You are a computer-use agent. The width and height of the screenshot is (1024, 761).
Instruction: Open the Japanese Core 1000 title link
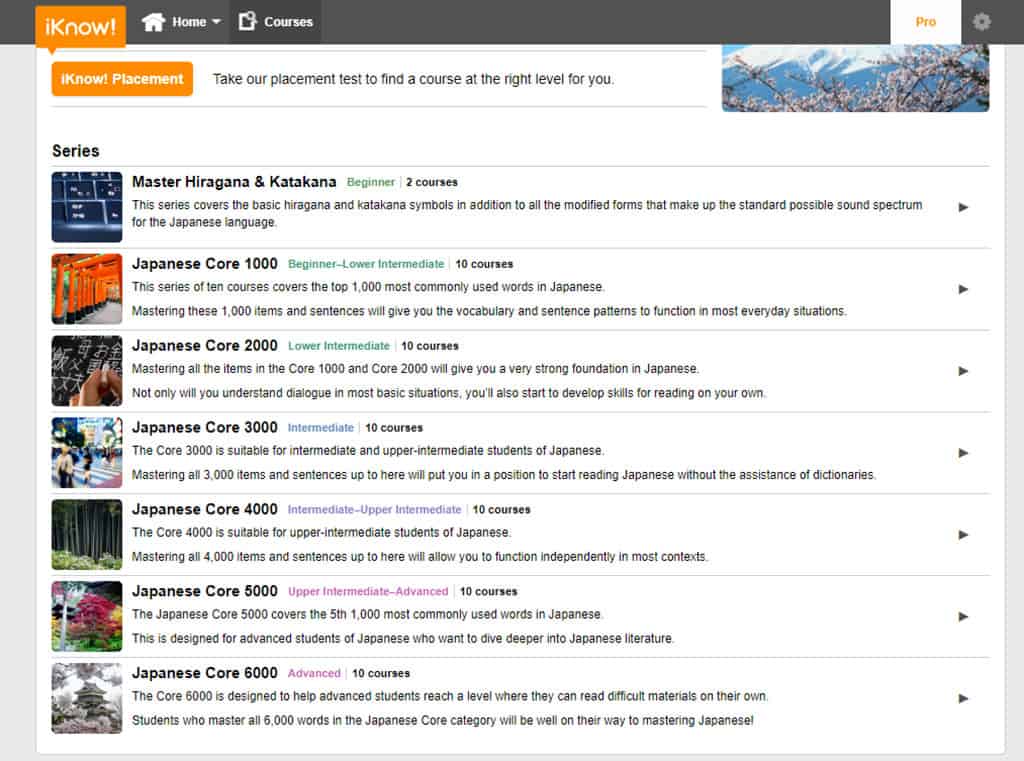[204, 264]
